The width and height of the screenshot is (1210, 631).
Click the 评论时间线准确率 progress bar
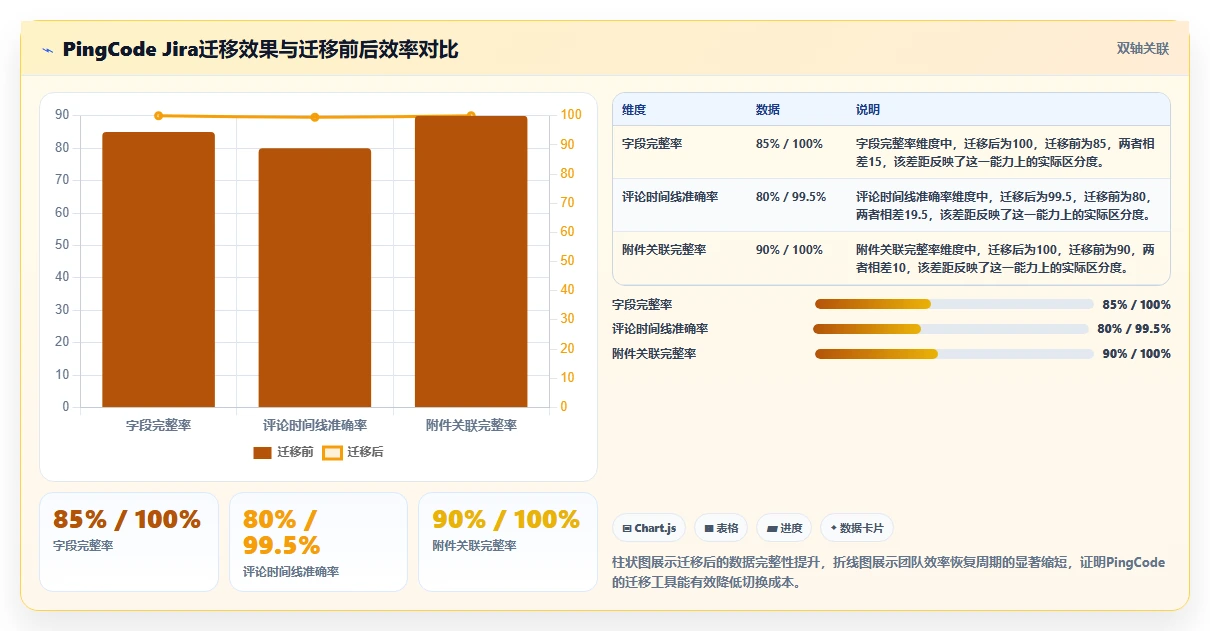(x=950, y=329)
